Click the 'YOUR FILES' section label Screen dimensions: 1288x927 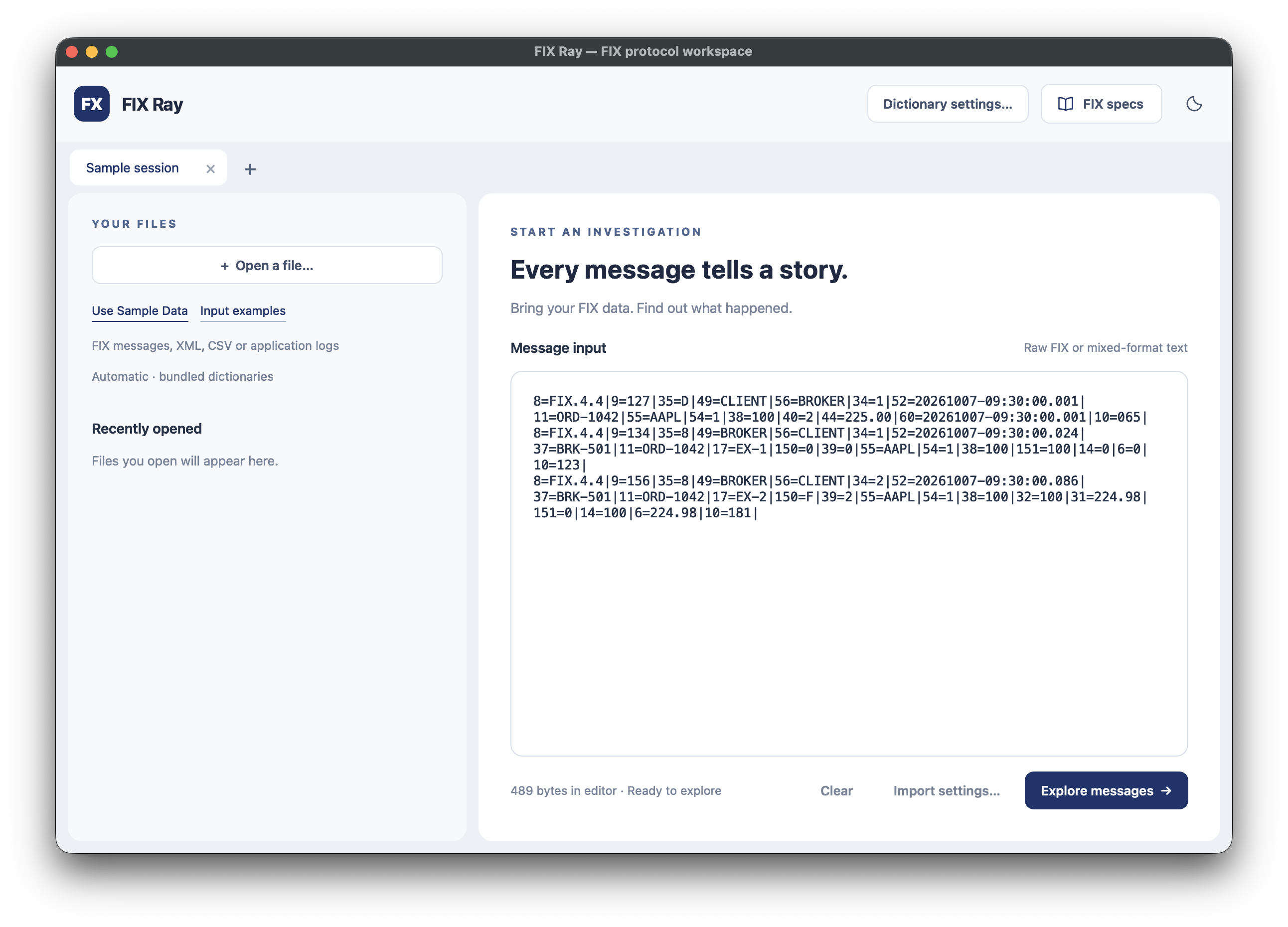coord(134,224)
